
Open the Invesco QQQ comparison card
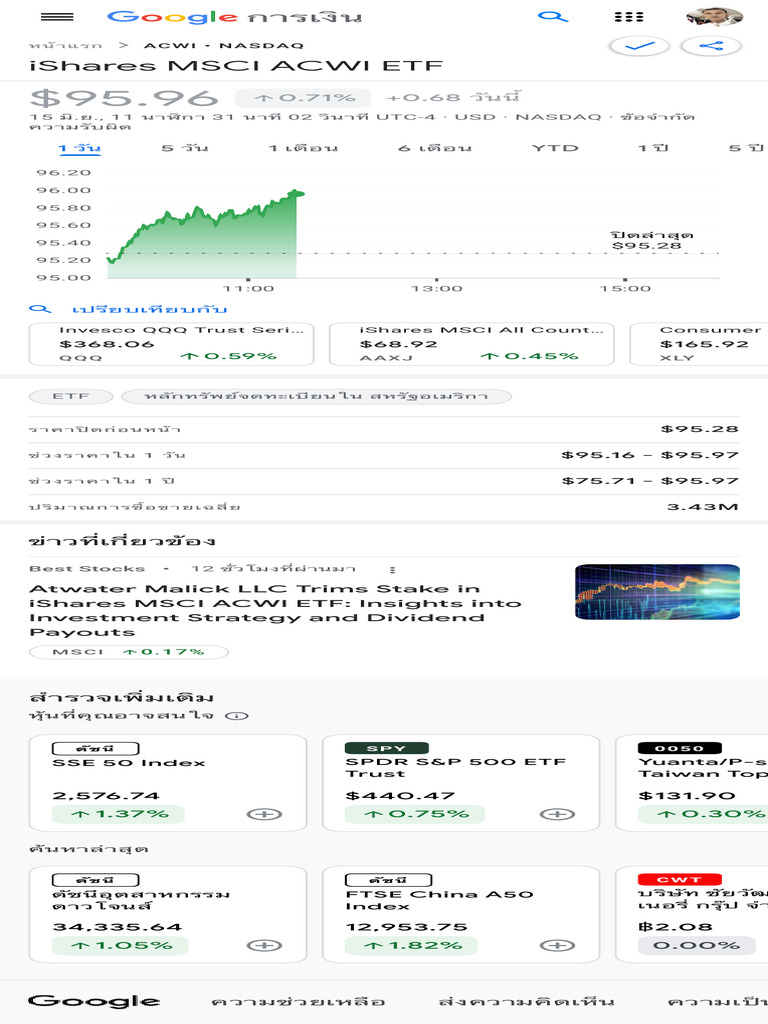click(x=171, y=344)
